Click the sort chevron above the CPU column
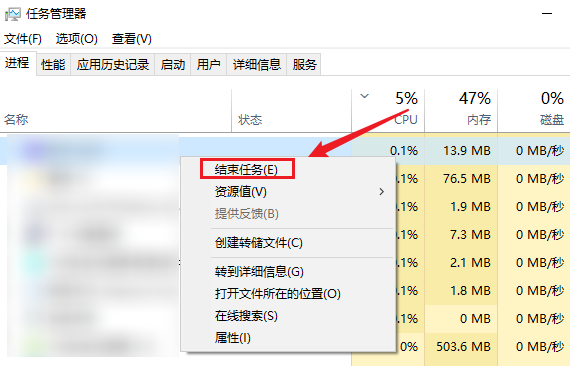Image resolution: width=570 pixels, height=366 pixels. point(364,96)
